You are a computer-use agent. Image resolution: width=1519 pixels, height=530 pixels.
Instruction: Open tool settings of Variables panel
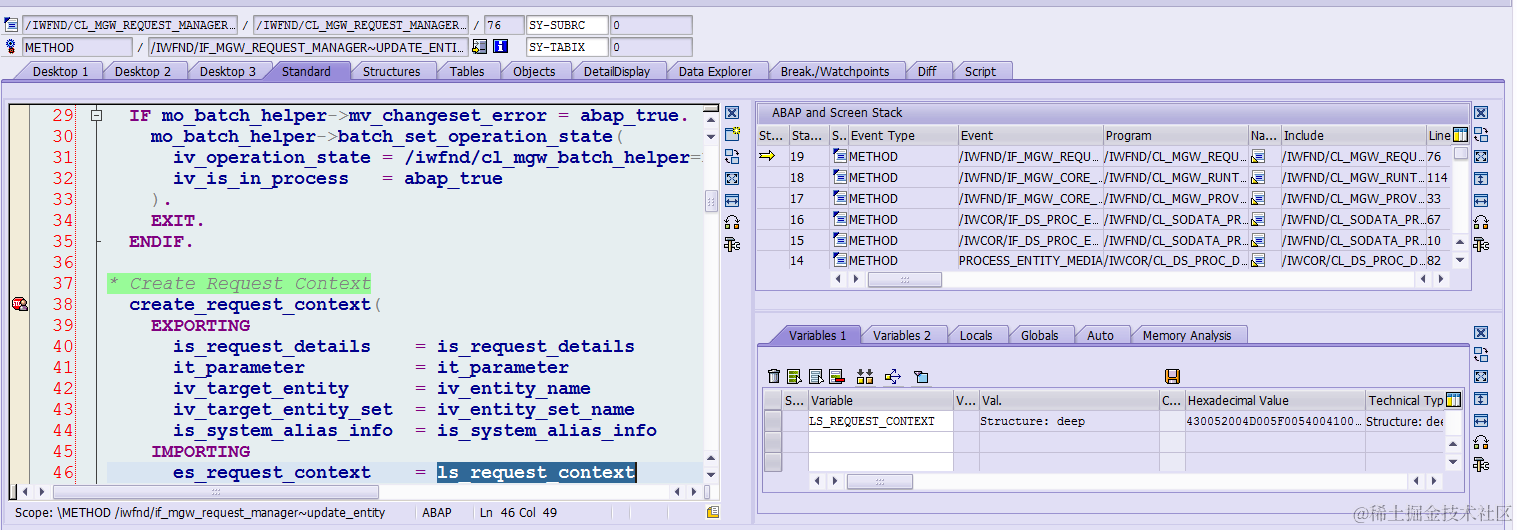(1481, 464)
